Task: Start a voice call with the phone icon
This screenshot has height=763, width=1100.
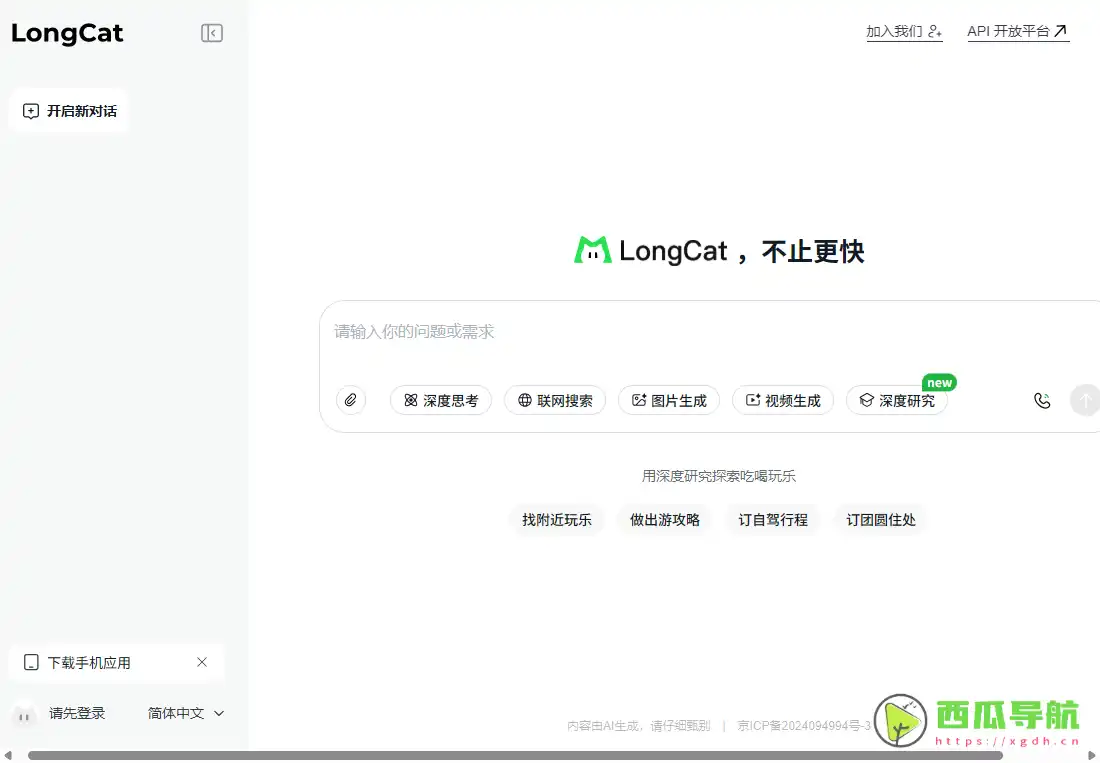Action: coord(1042,400)
